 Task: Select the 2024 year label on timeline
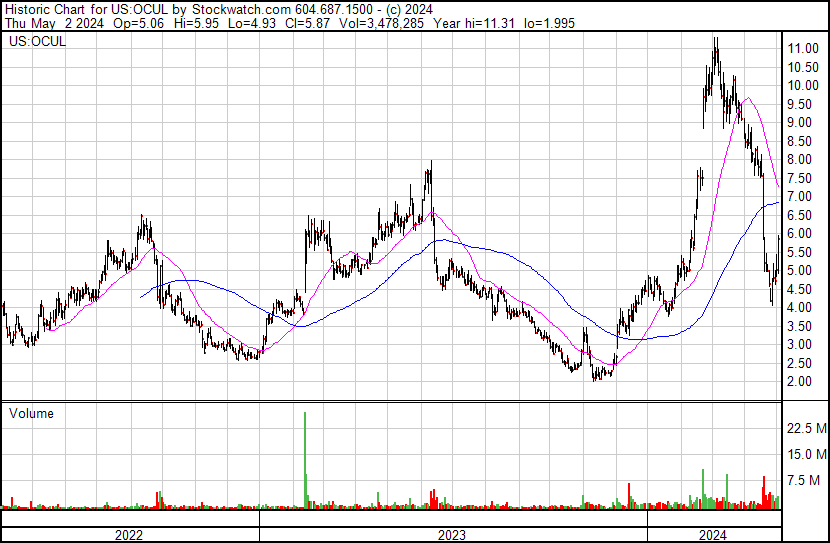tap(713, 535)
